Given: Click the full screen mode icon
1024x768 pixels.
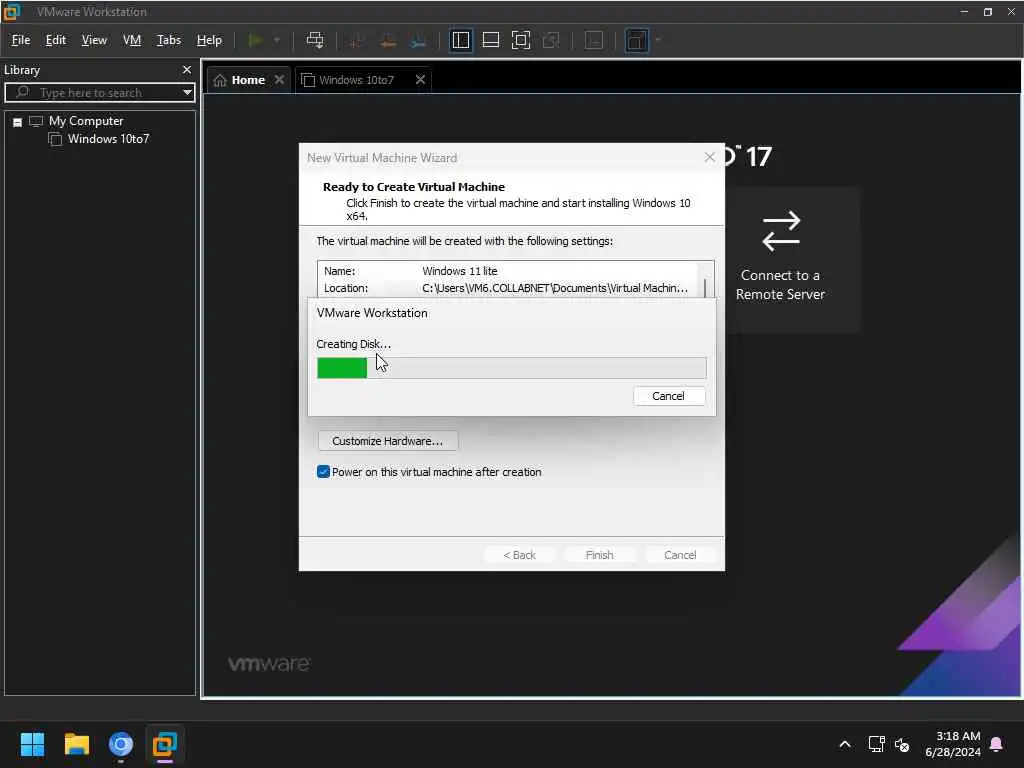Looking at the screenshot, I should point(520,40).
